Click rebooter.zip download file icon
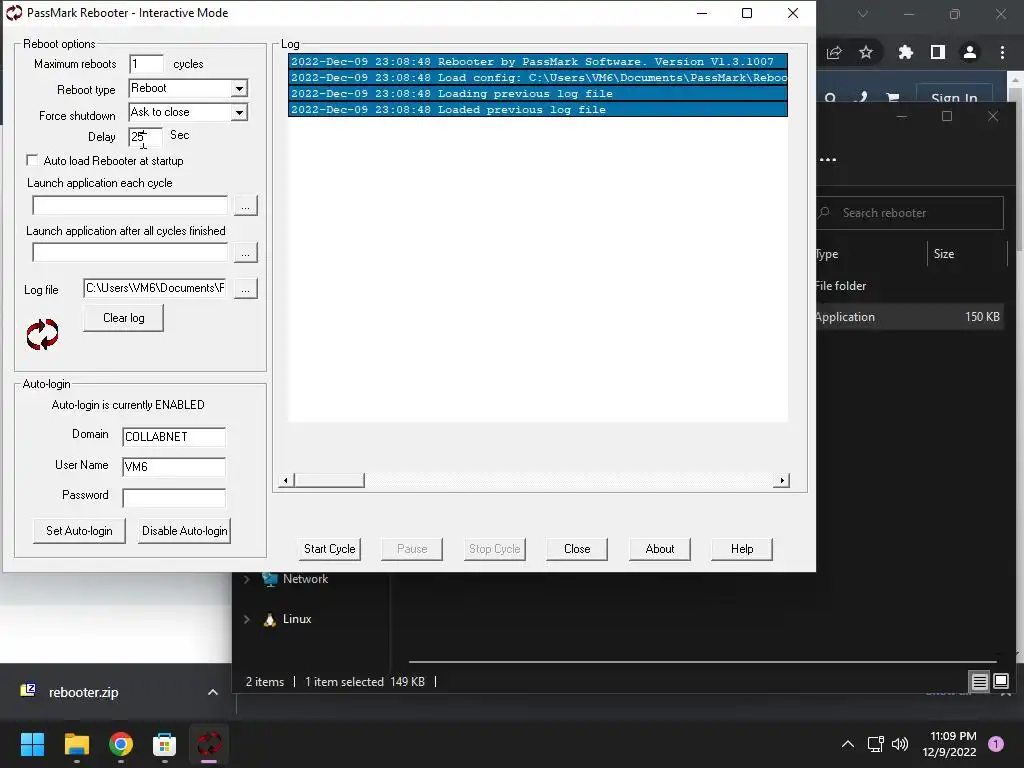Screen dimensions: 1024x768 coord(28,690)
